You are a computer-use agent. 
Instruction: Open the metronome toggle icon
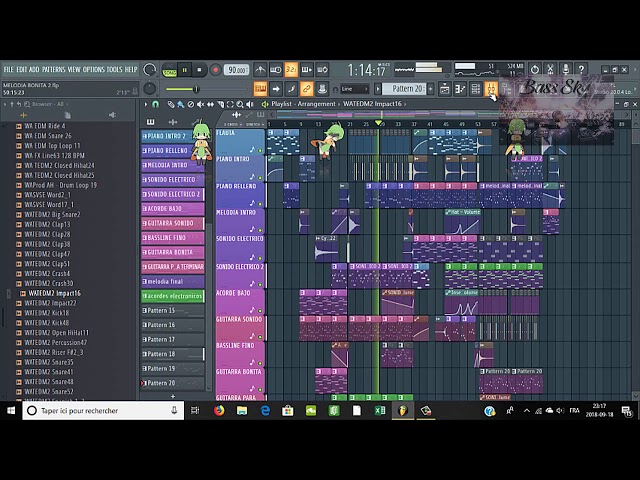pos(260,70)
